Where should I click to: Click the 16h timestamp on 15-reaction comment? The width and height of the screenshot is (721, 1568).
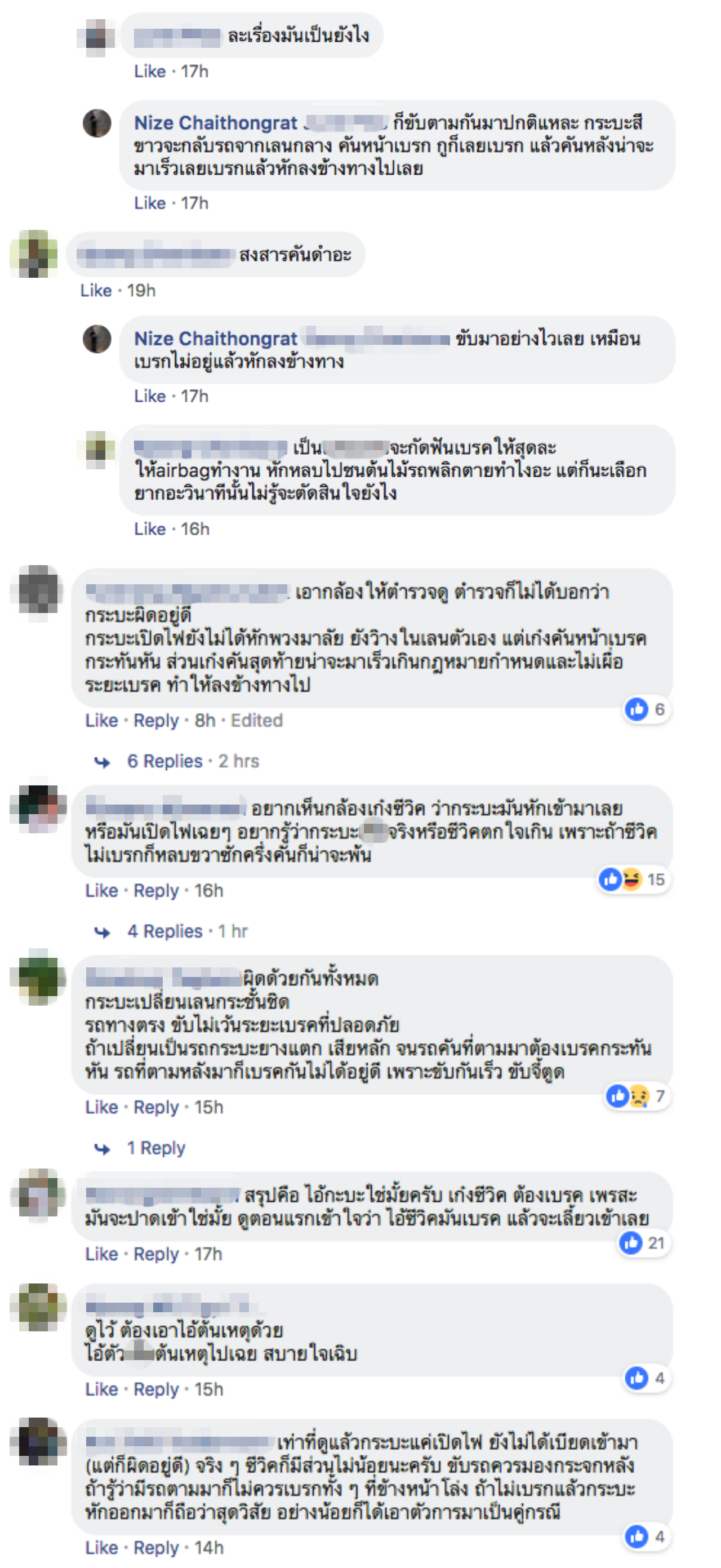click(x=208, y=891)
